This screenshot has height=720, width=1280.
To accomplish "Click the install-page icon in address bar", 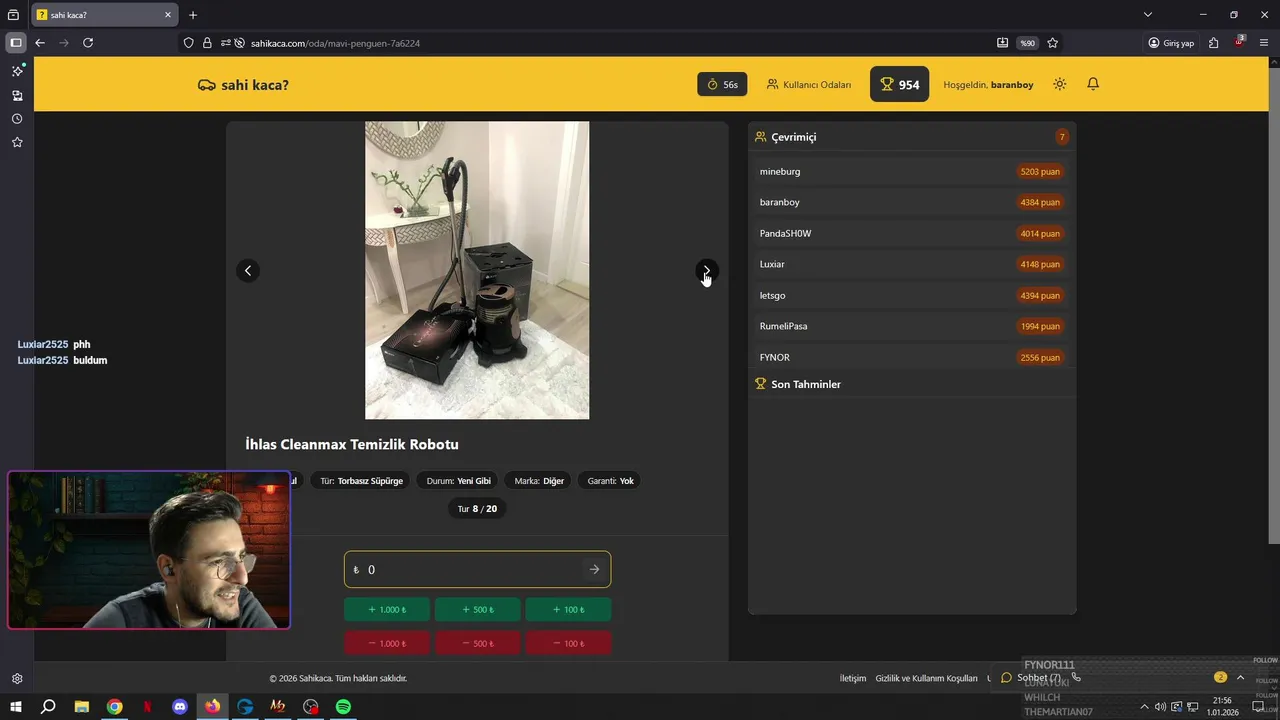I will (1003, 43).
